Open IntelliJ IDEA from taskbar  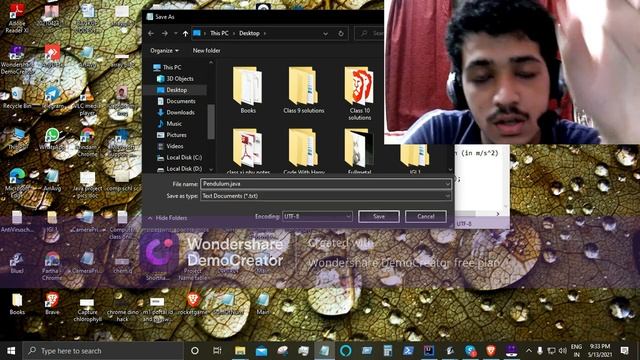[429, 351]
